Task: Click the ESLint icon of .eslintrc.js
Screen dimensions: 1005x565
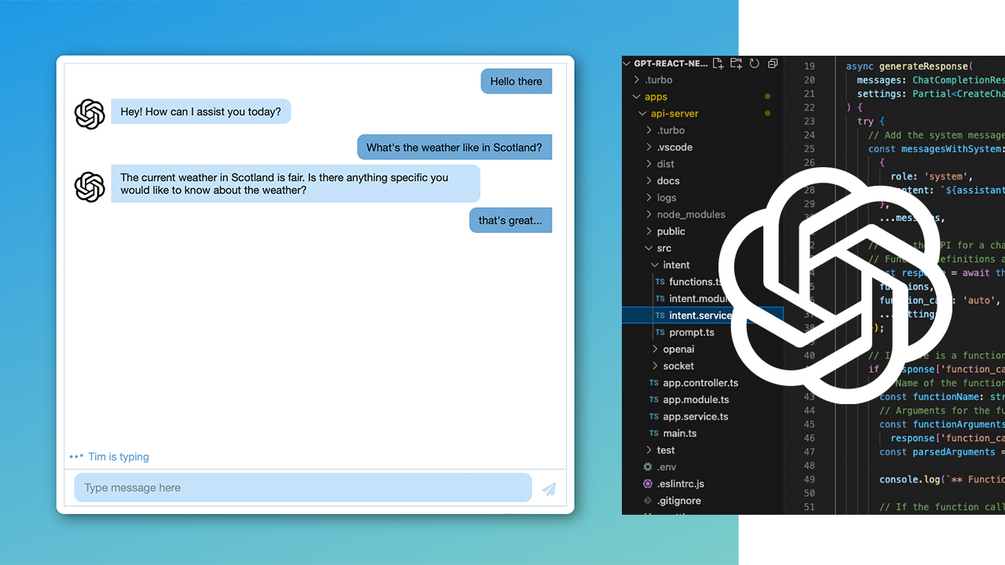Action: click(x=647, y=484)
